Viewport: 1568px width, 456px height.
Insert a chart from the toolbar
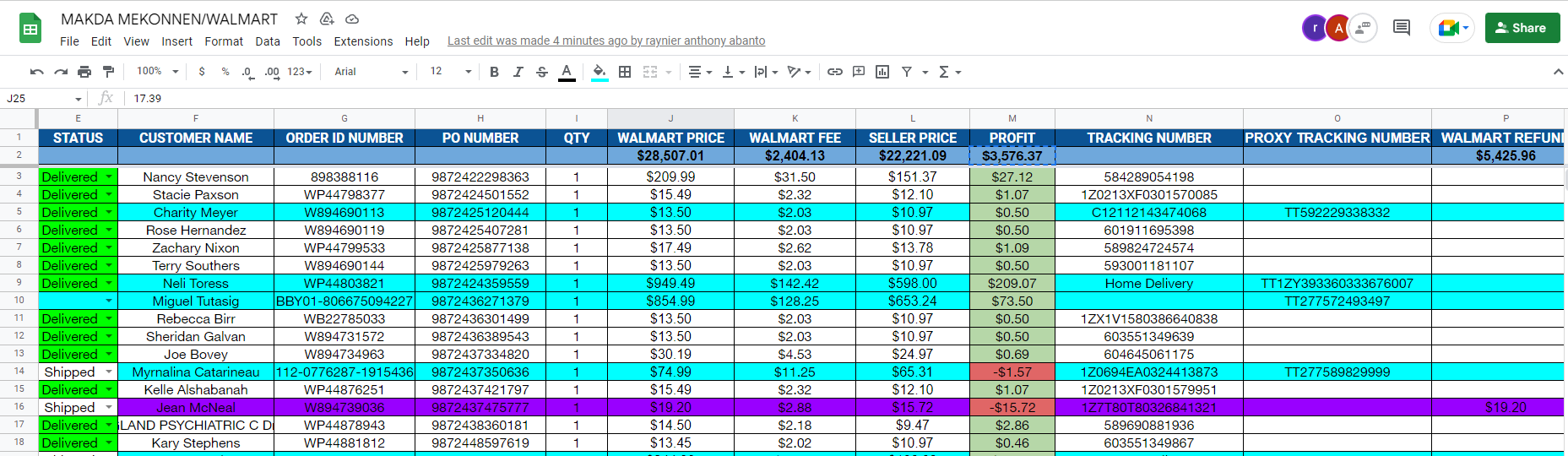coord(882,72)
